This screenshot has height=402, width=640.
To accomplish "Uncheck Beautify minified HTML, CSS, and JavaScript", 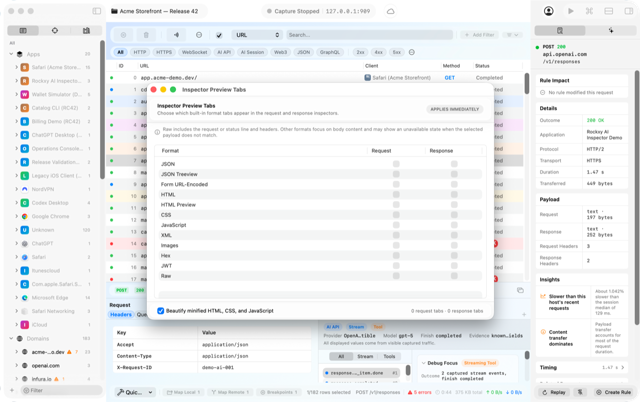I will coord(160,311).
